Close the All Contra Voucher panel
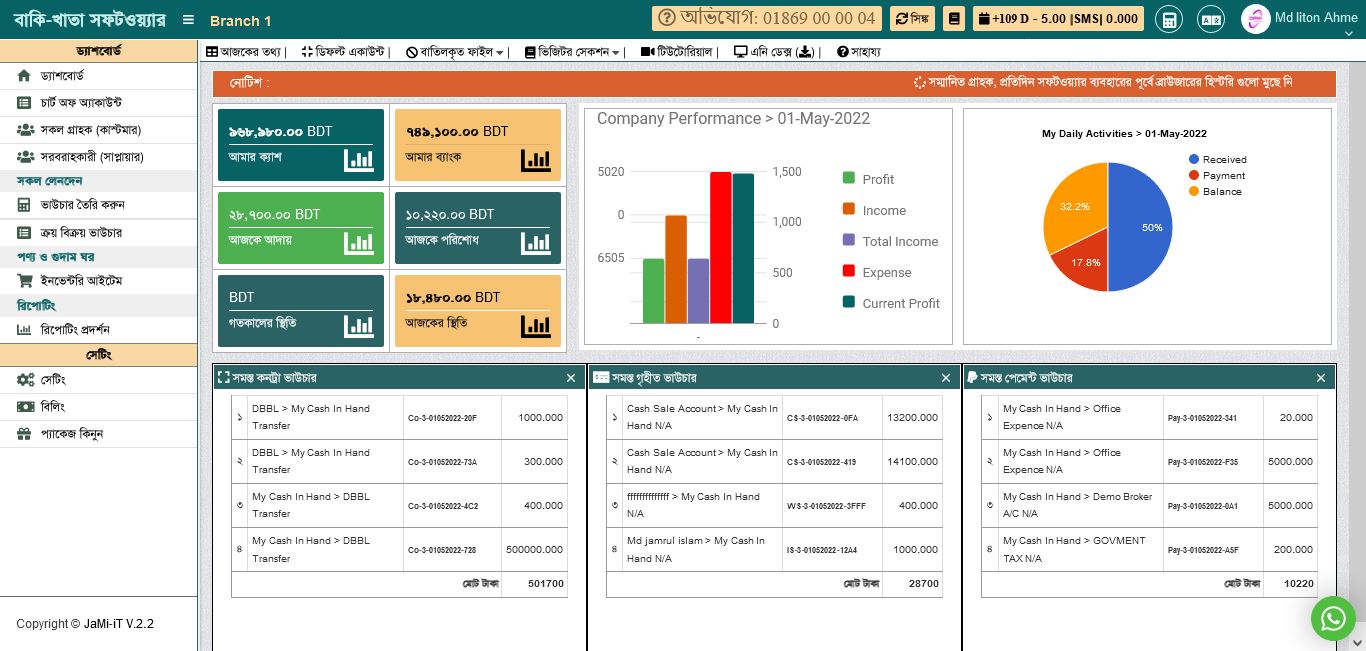 click(571, 378)
